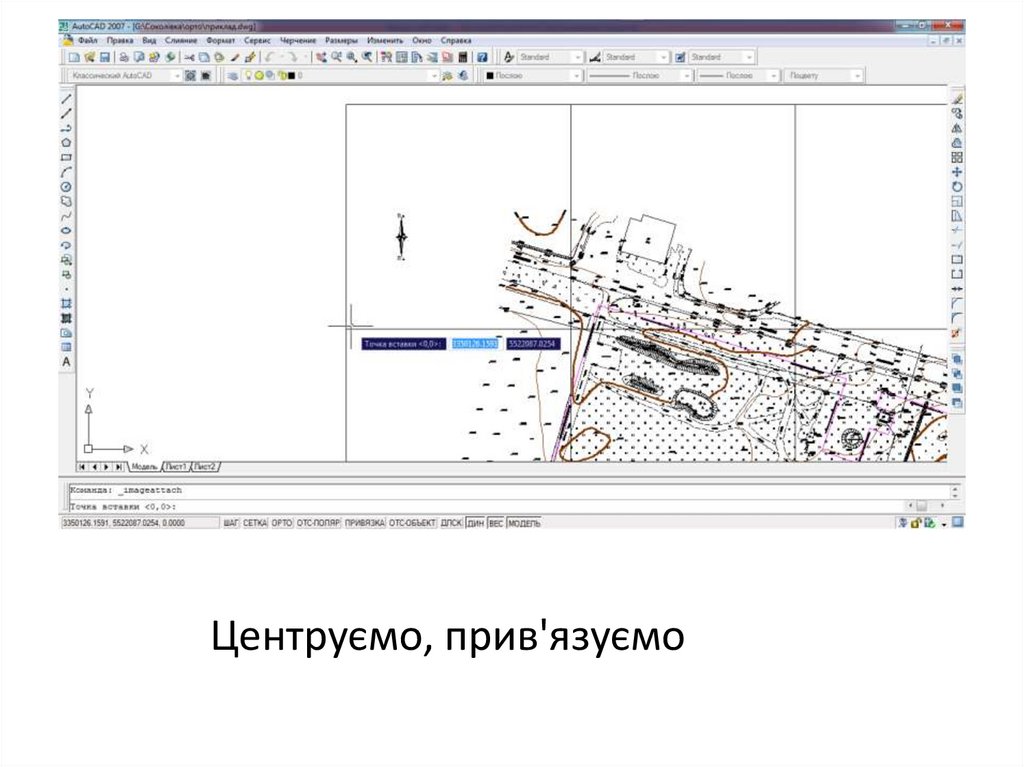
Task: Open Layer Properties Manager icon
Action: (233, 75)
